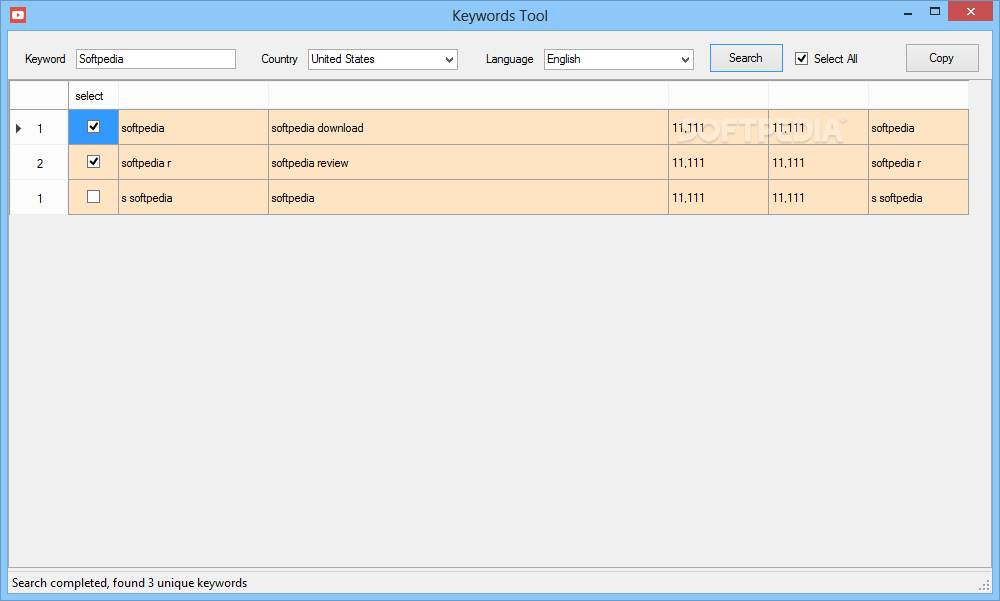This screenshot has height=601, width=1000.
Task: Select the row header of the s softpedia row
Action: point(39,198)
